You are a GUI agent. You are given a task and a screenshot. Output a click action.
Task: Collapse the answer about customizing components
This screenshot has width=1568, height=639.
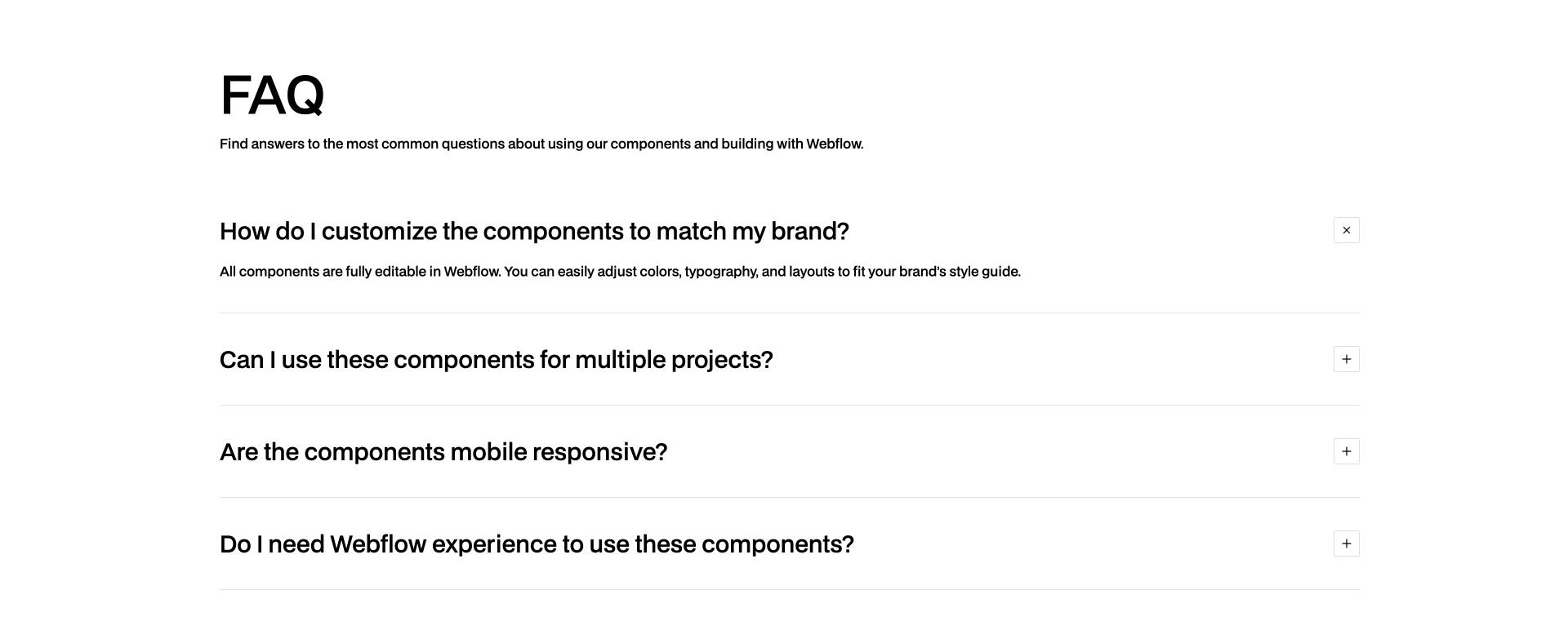(1346, 230)
